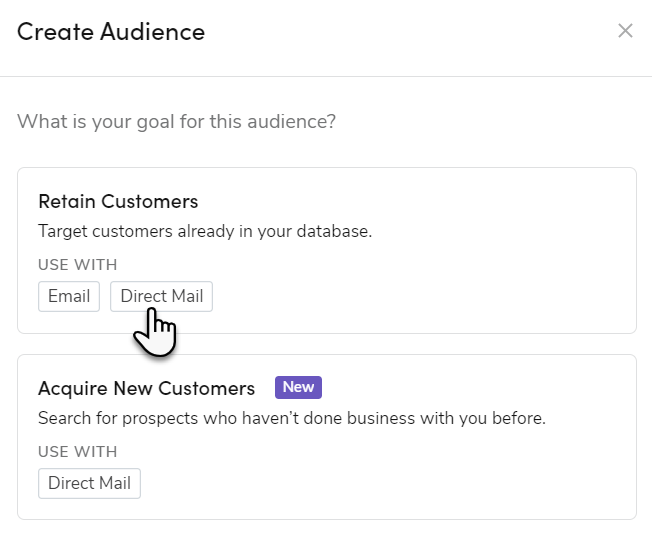Click "Target customers already in your database" description
652x538 pixels.
coord(205,231)
